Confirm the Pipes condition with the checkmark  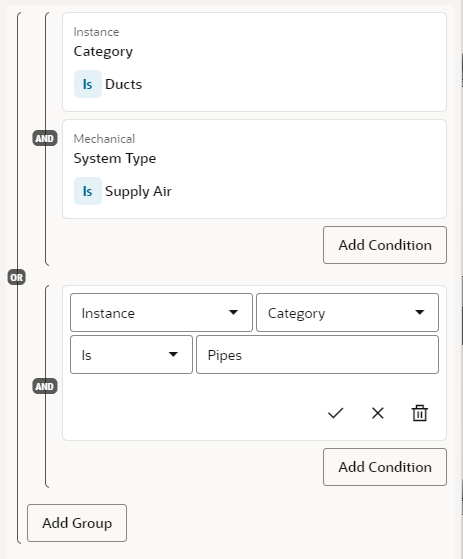[335, 413]
